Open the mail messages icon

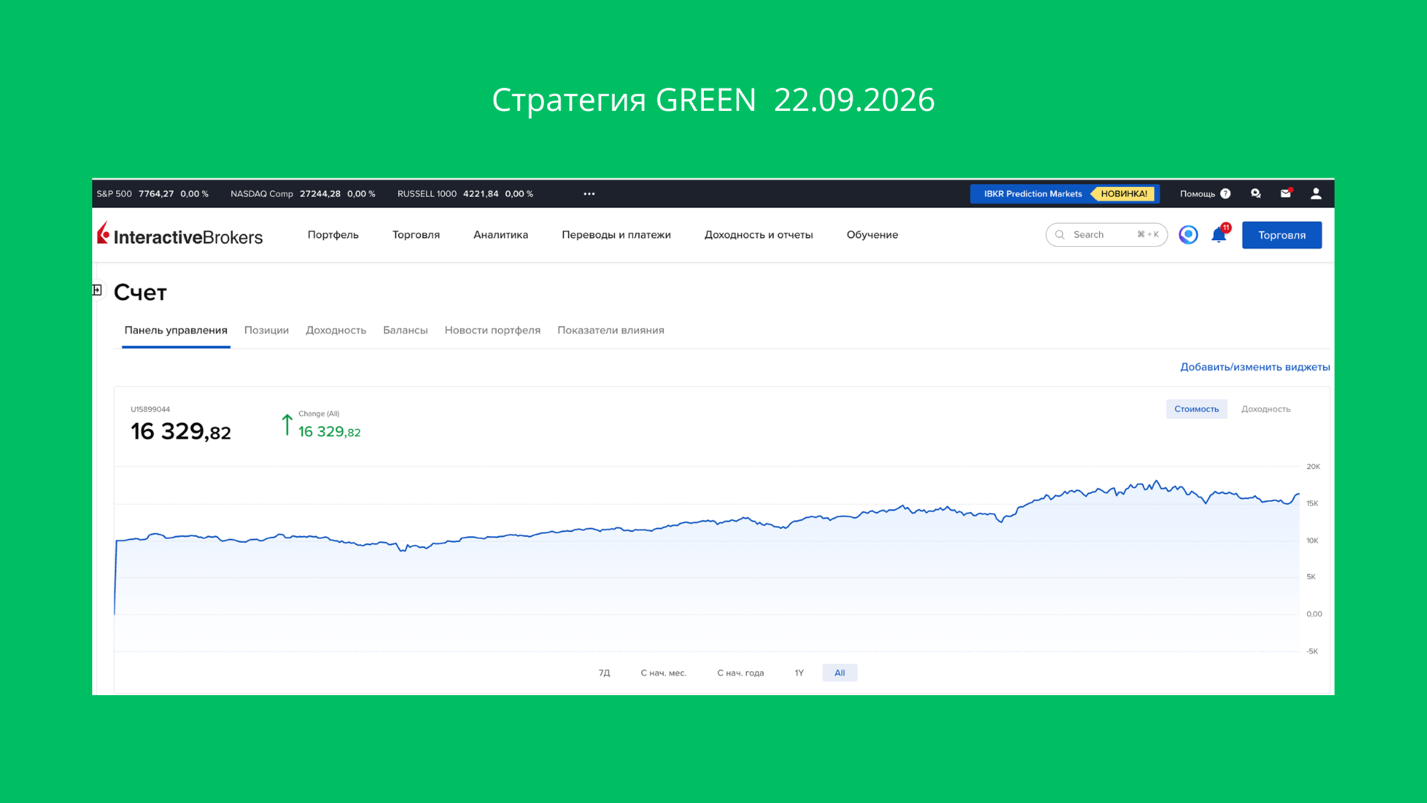[1286, 193]
